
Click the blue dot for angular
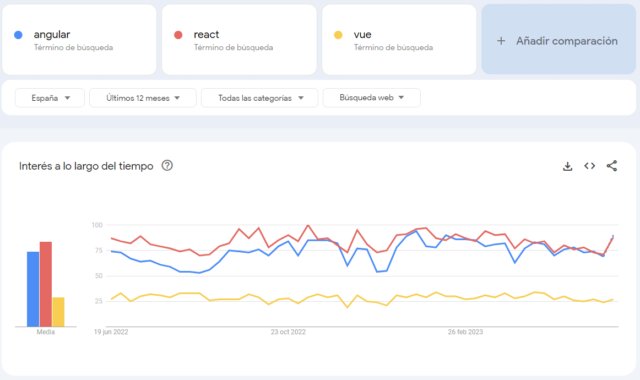click(18, 35)
